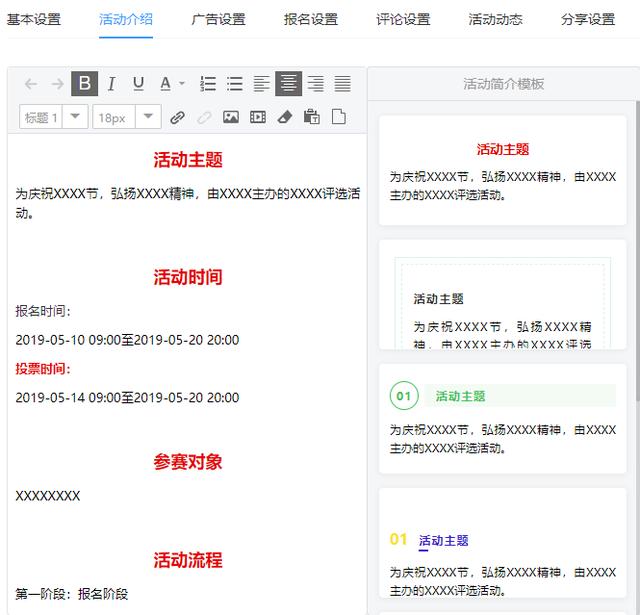The height and width of the screenshot is (615, 640).
Task: Switch to the 广告设置 tab
Action: pyautogui.click(x=218, y=19)
